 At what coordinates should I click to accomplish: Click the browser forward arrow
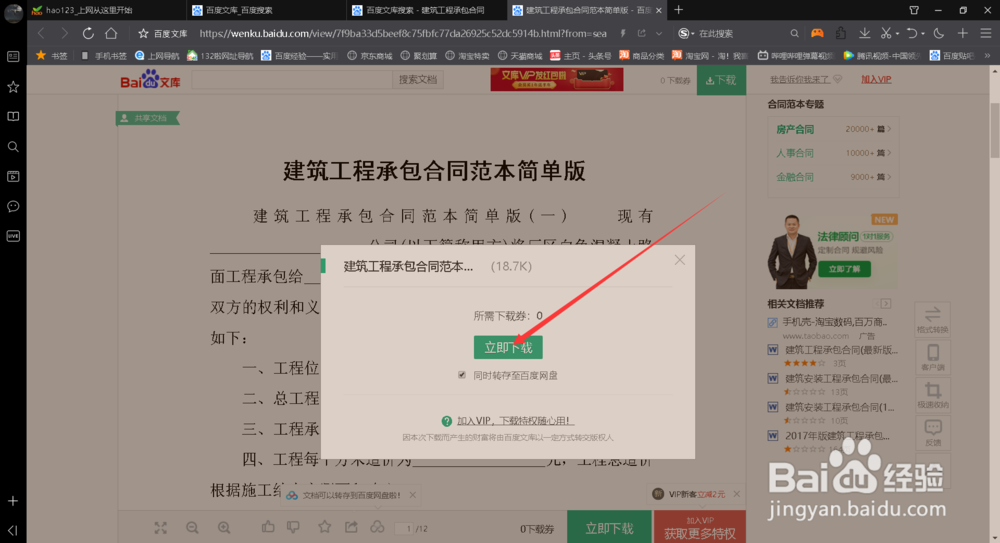pyautogui.click(x=64, y=33)
